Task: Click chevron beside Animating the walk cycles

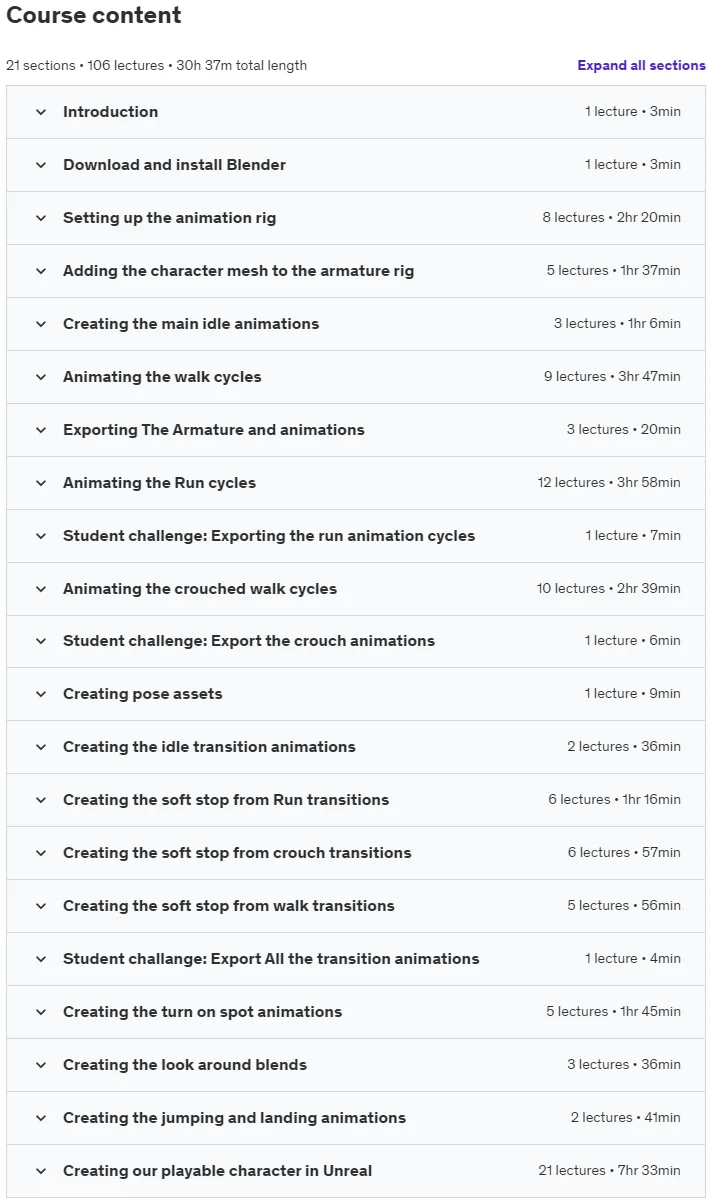Action: (41, 377)
